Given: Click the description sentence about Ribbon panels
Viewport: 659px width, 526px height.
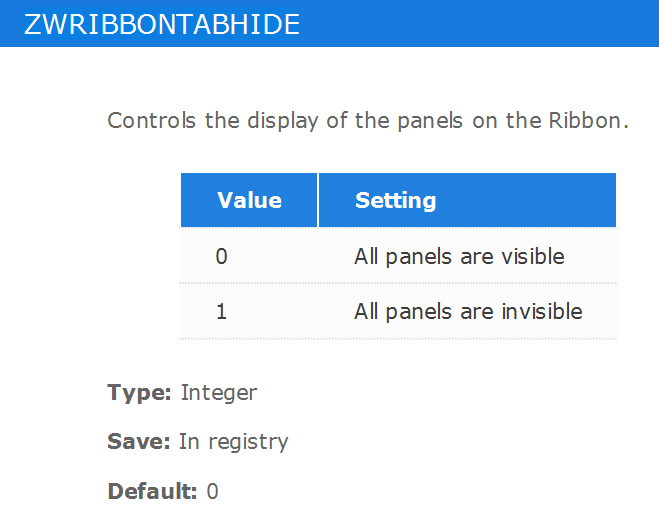Looking at the screenshot, I should click(368, 121).
